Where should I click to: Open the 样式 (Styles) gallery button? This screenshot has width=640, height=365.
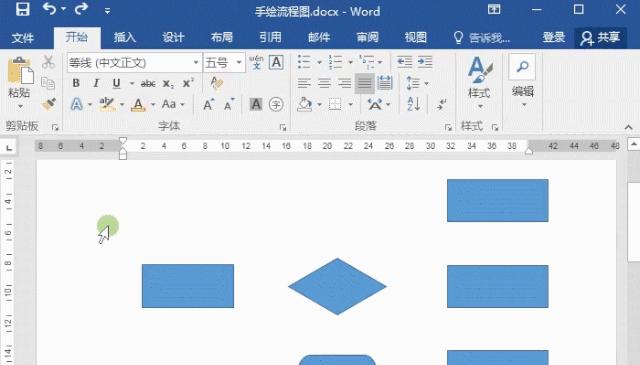(x=479, y=83)
